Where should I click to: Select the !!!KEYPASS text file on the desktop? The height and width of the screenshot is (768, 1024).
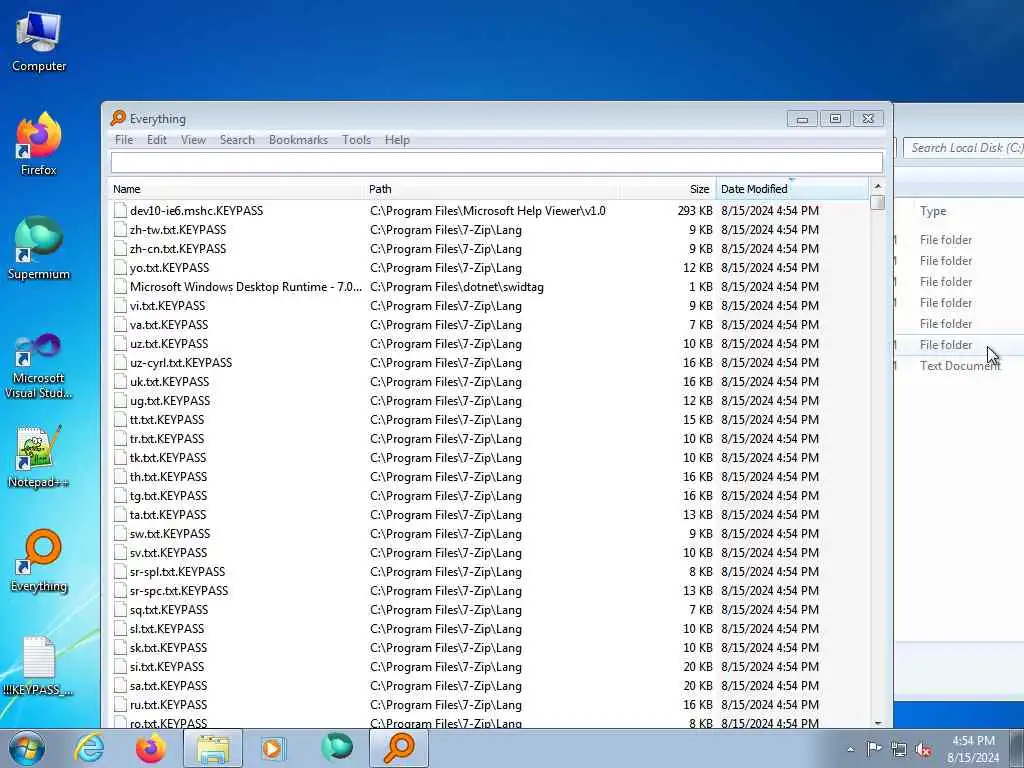(39, 666)
